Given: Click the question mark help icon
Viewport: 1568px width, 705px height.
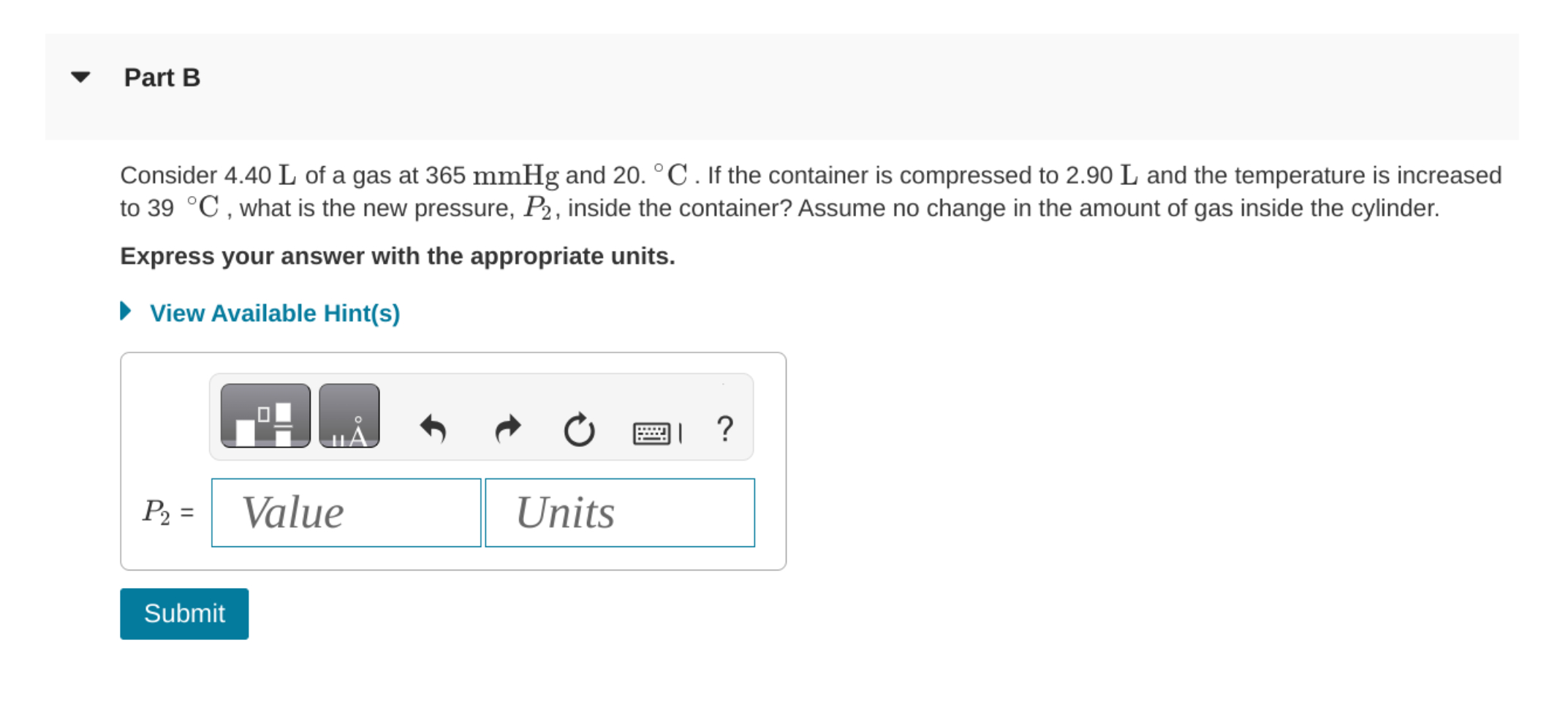Looking at the screenshot, I should pos(724,430).
